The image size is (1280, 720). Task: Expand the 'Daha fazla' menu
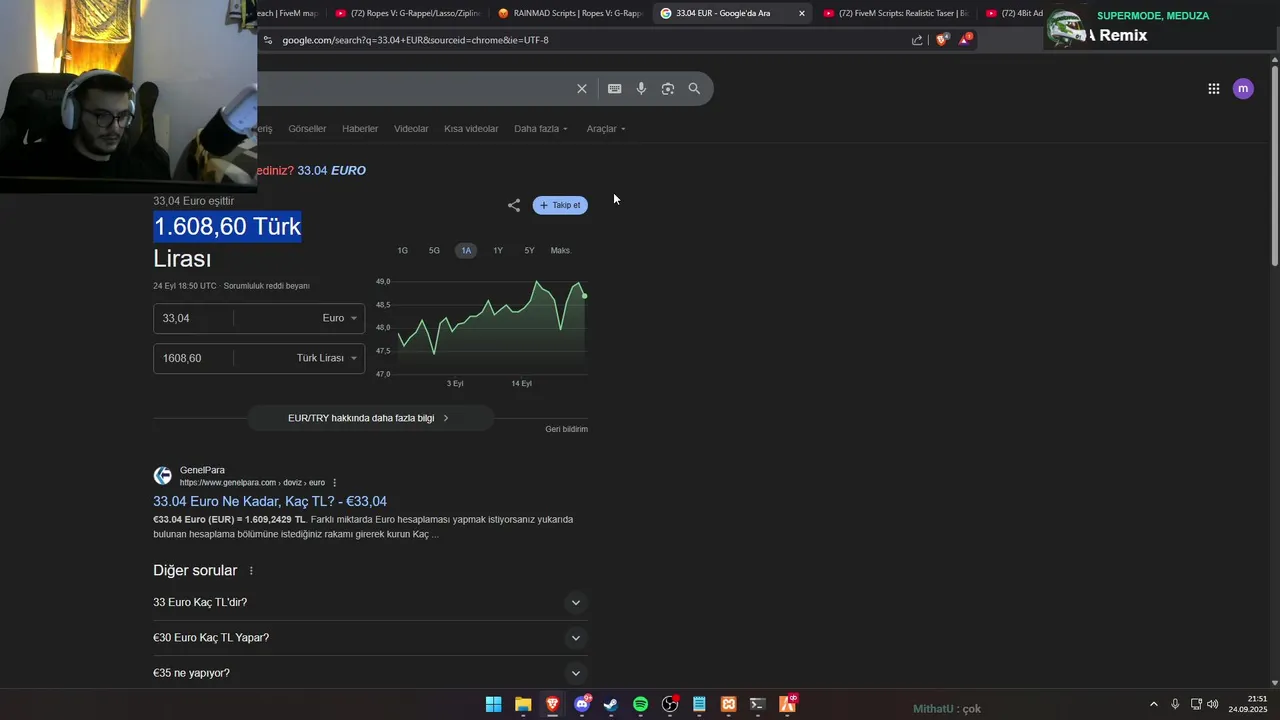(541, 129)
